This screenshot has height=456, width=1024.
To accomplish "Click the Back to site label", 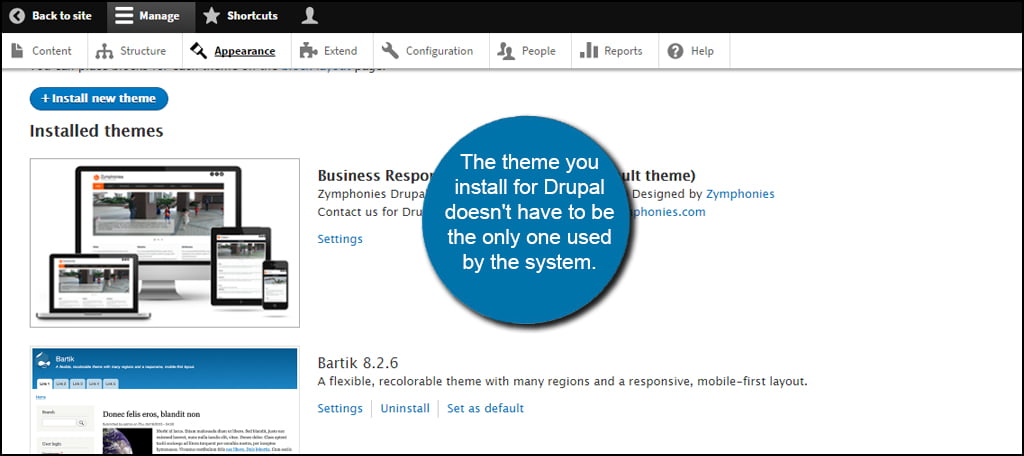I will (x=62, y=16).
